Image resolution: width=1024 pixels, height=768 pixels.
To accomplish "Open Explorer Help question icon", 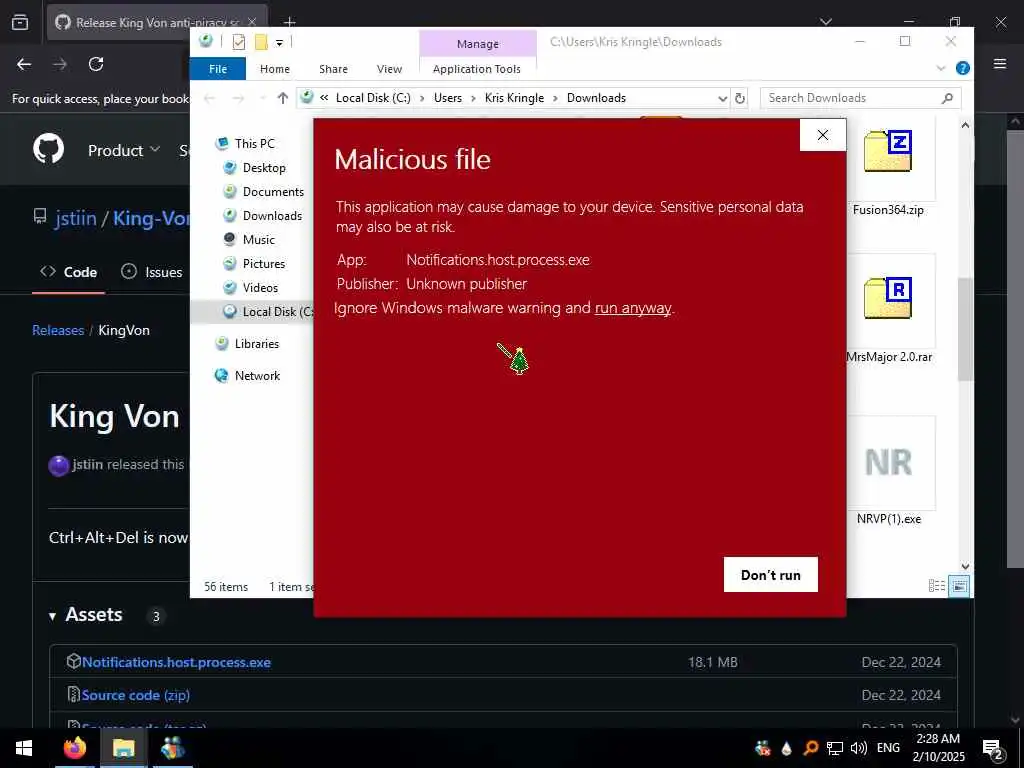I will coord(963,68).
